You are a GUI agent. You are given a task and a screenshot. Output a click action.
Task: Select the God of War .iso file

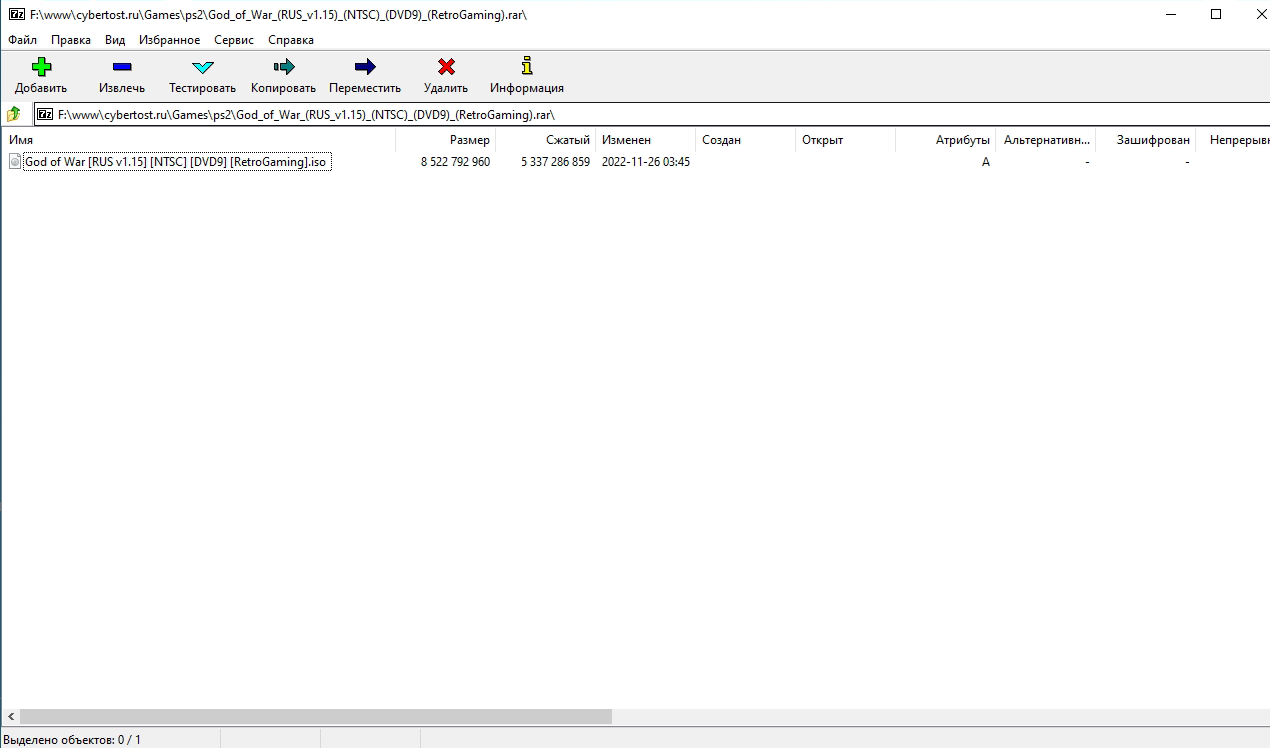(x=177, y=161)
